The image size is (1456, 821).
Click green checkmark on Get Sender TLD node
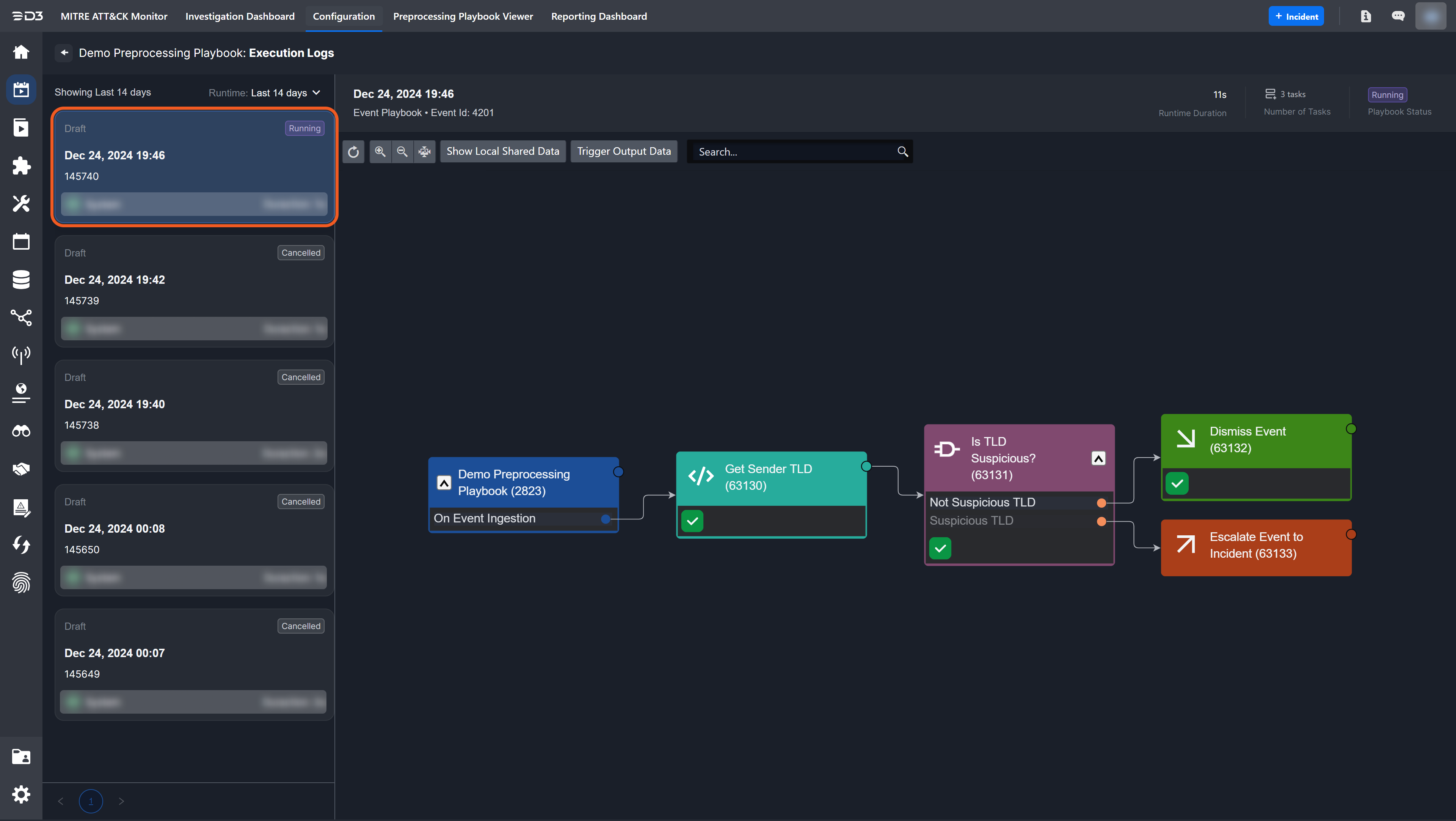(x=692, y=521)
